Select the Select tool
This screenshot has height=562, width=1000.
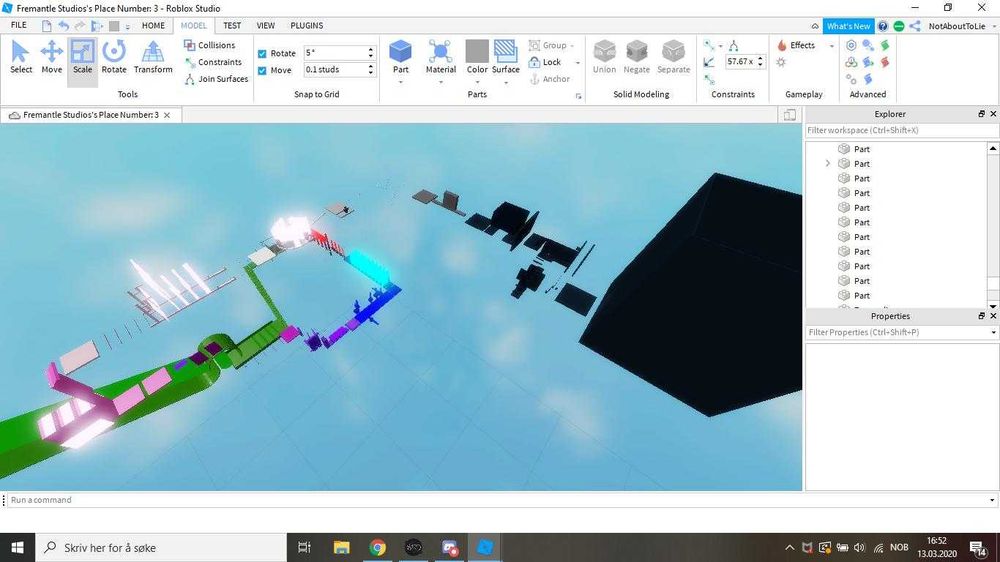(x=20, y=57)
